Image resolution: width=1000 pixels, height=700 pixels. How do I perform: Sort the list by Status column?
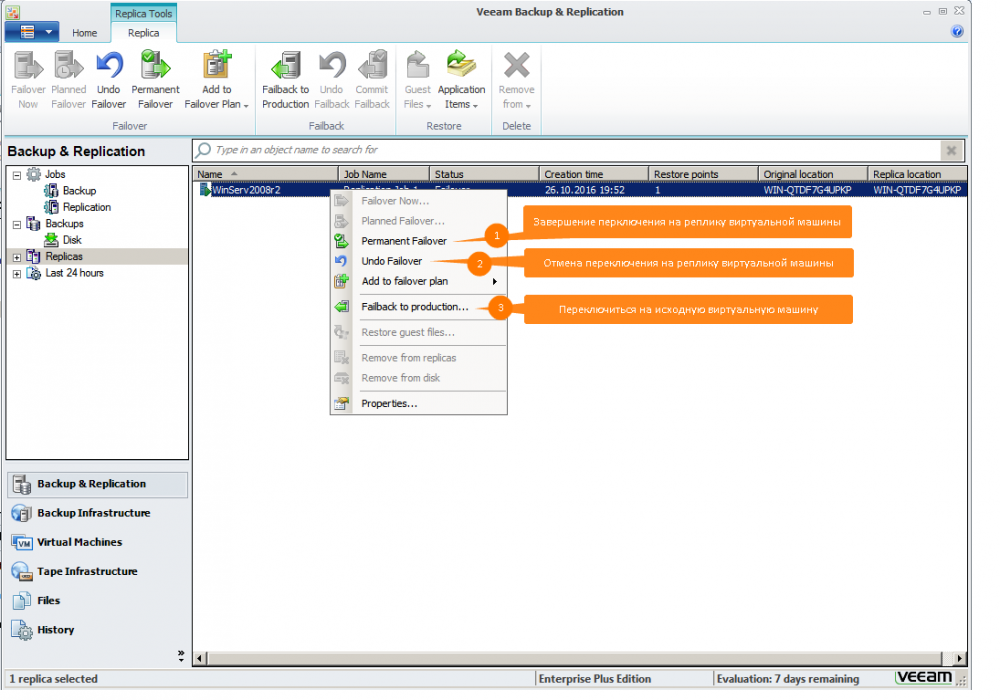484,174
